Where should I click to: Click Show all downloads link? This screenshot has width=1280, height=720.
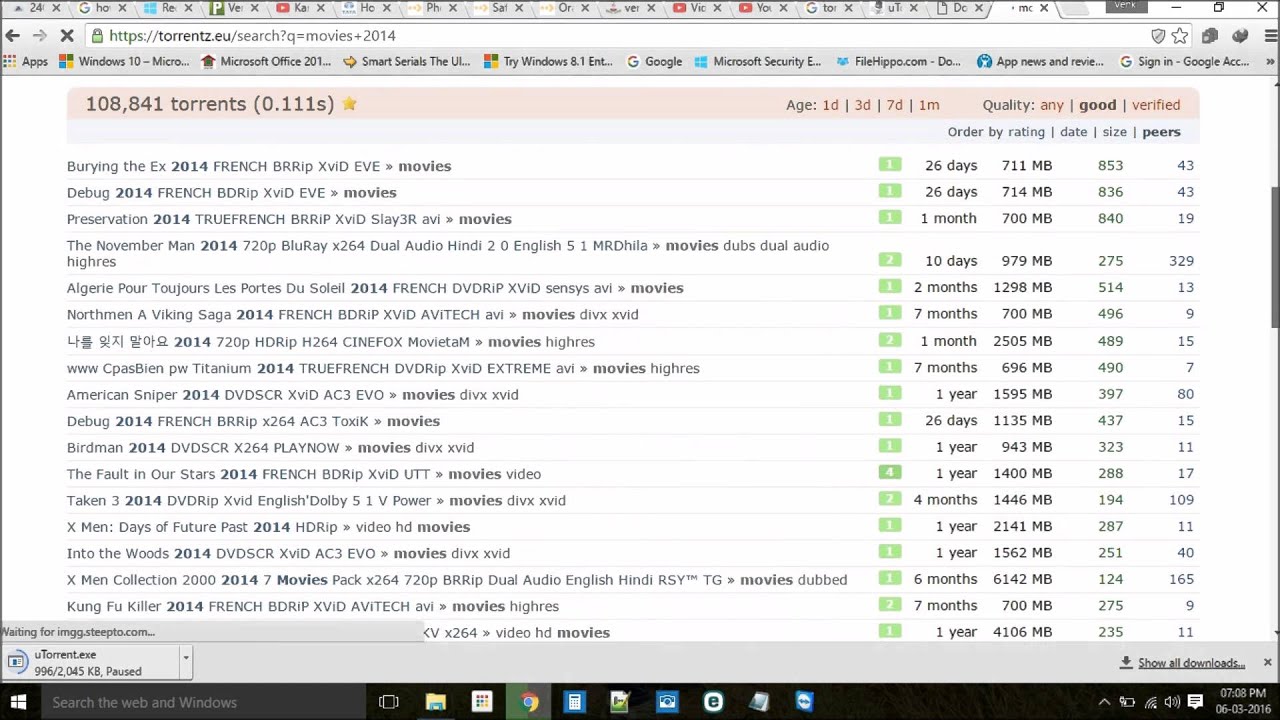(1191, 663)
